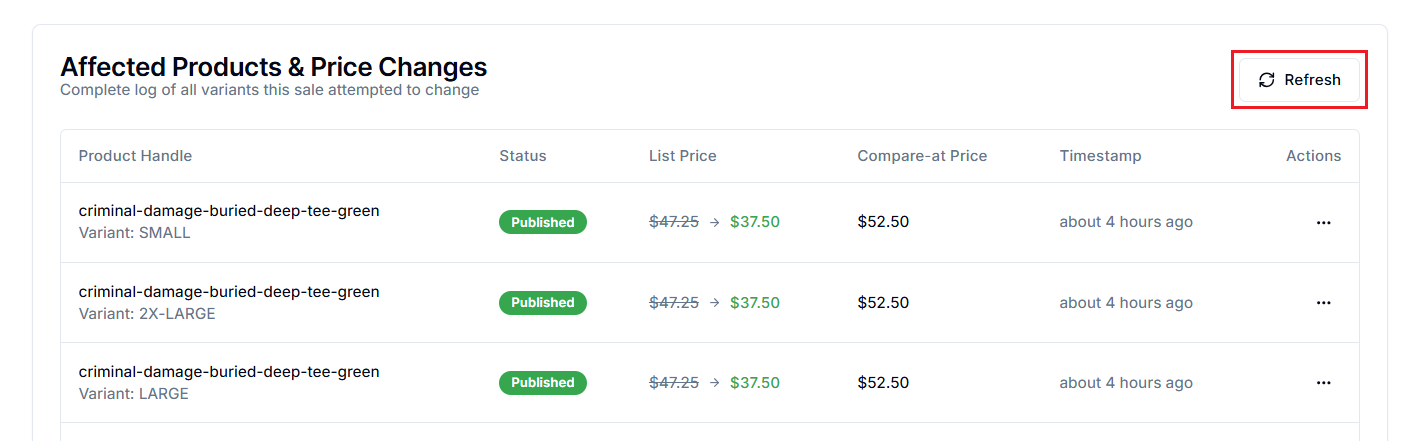Screen dimensions: 1419x441
Task: Click compare-at $52.50 in LARGE row
Action: [x=883, y=382]
